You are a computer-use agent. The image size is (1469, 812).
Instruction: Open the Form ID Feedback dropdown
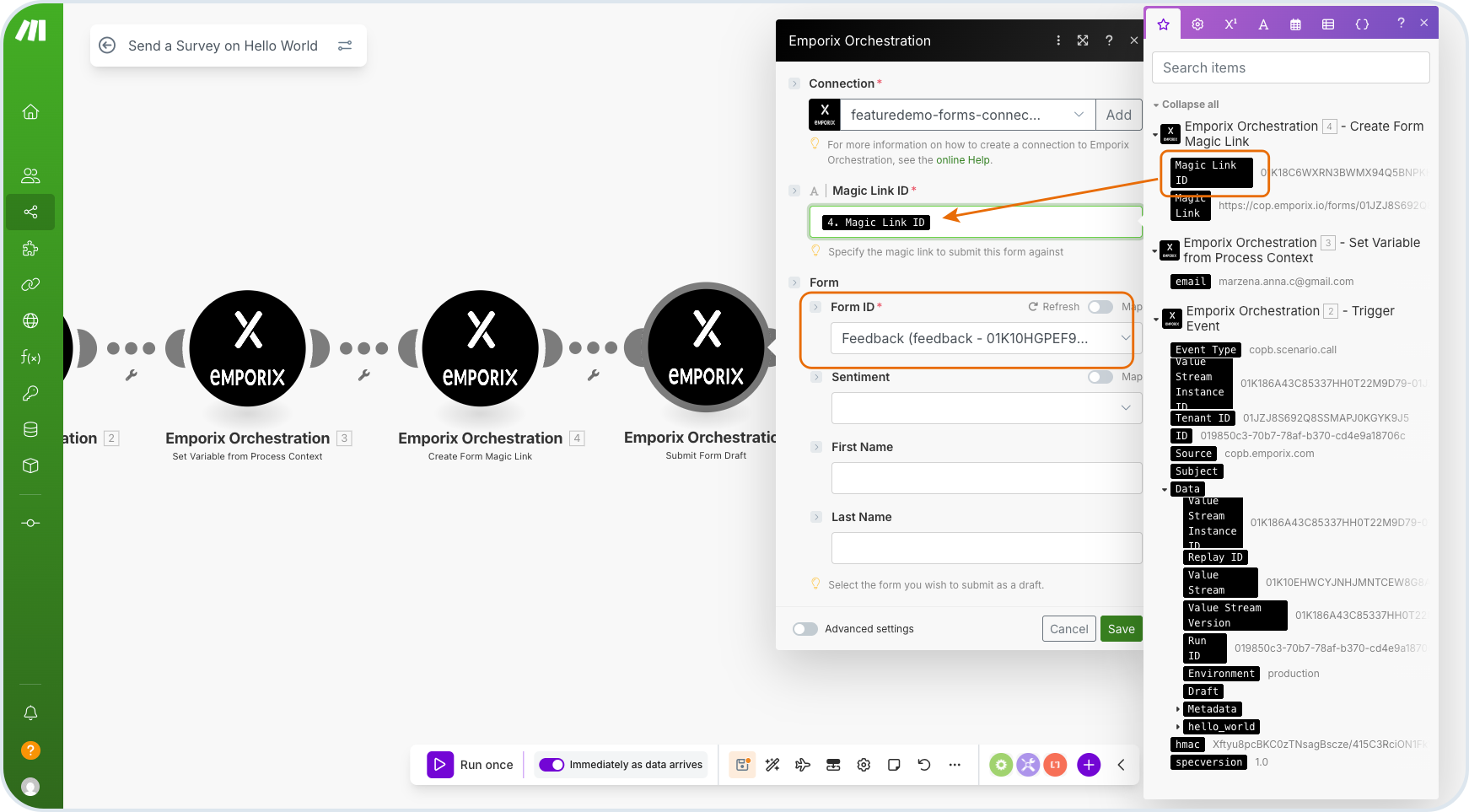pyautogui.click(x=982, y=338)
